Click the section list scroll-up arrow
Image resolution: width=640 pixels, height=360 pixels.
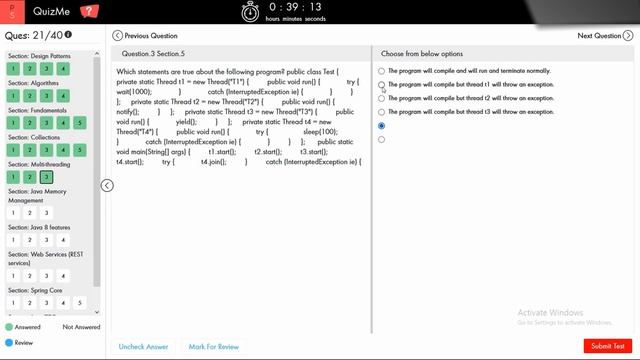point(97,53)
